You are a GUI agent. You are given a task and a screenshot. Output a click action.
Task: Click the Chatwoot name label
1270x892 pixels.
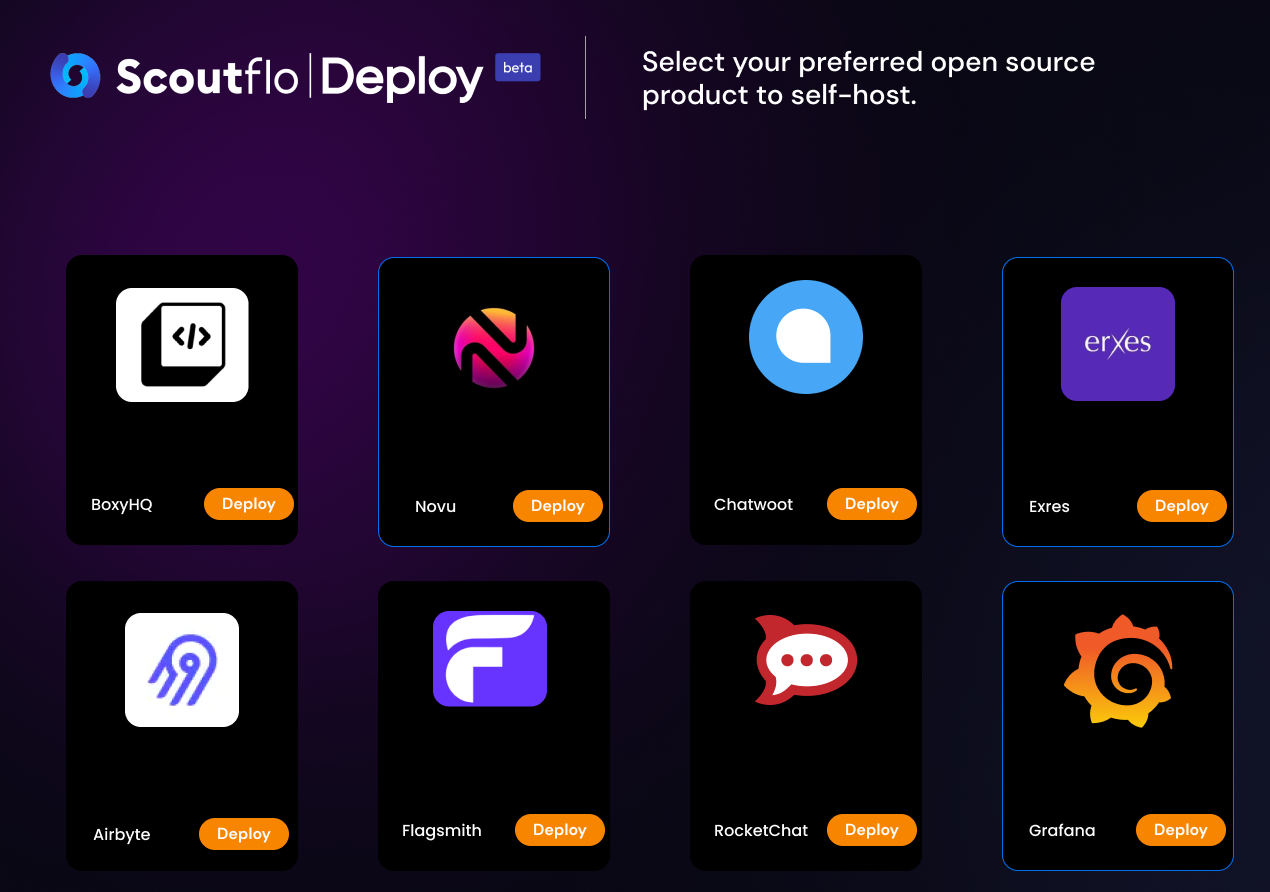coord(753,505)
